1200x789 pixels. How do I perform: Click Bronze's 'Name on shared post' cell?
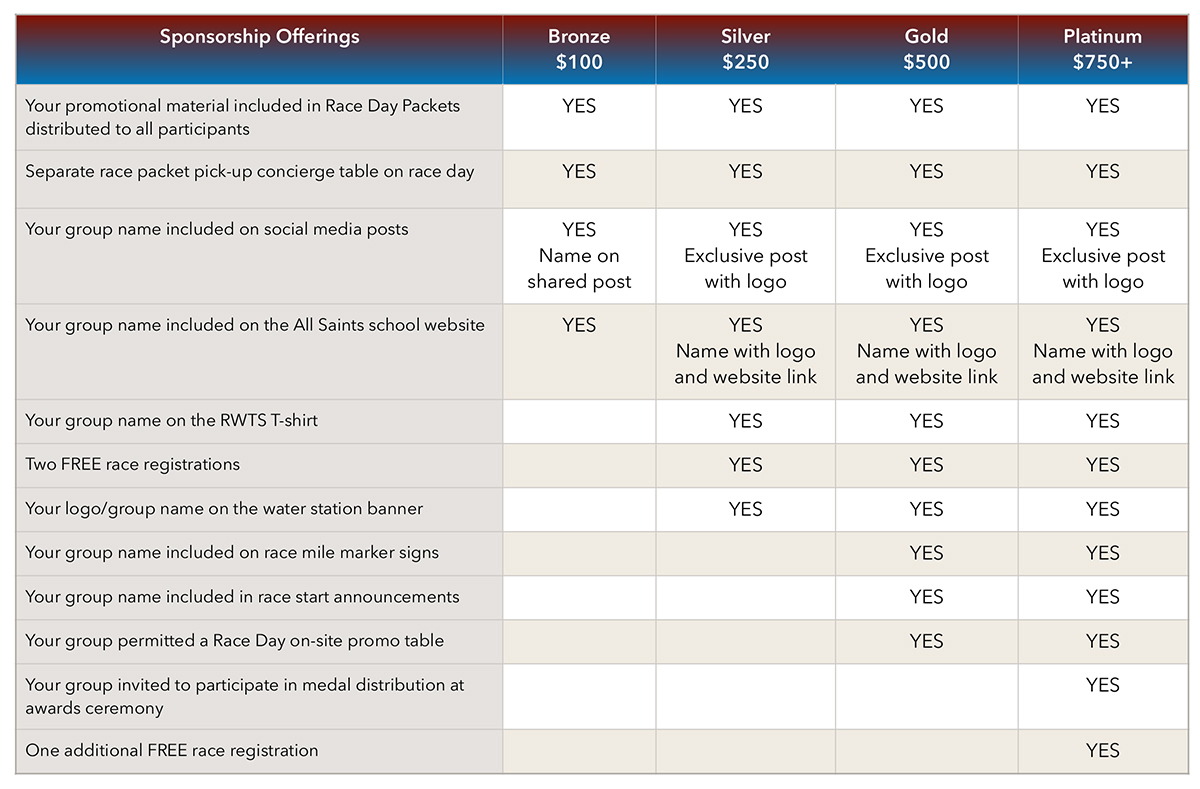point(579,256)
